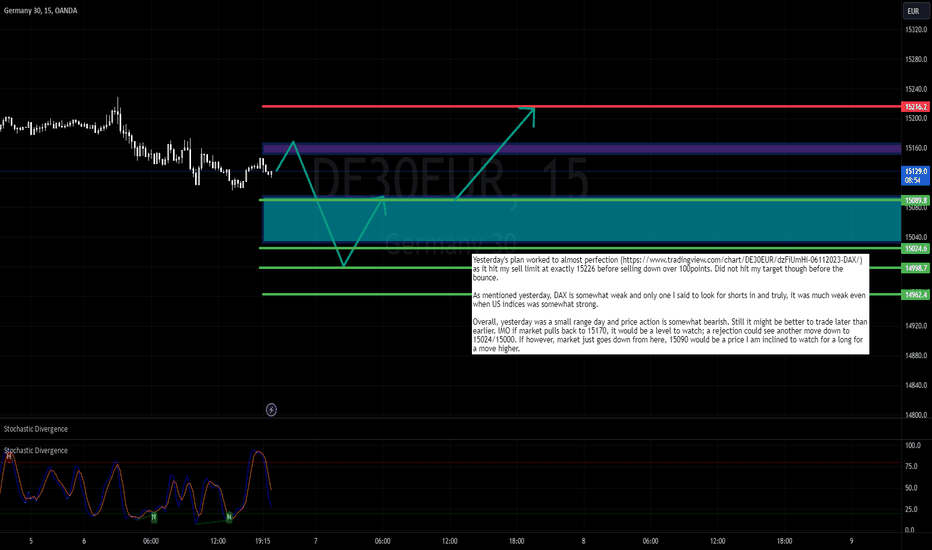This screenshot has width=932, height=550.
Task: Click the 100.0 stochastic scale value
Action: point(912,445)
